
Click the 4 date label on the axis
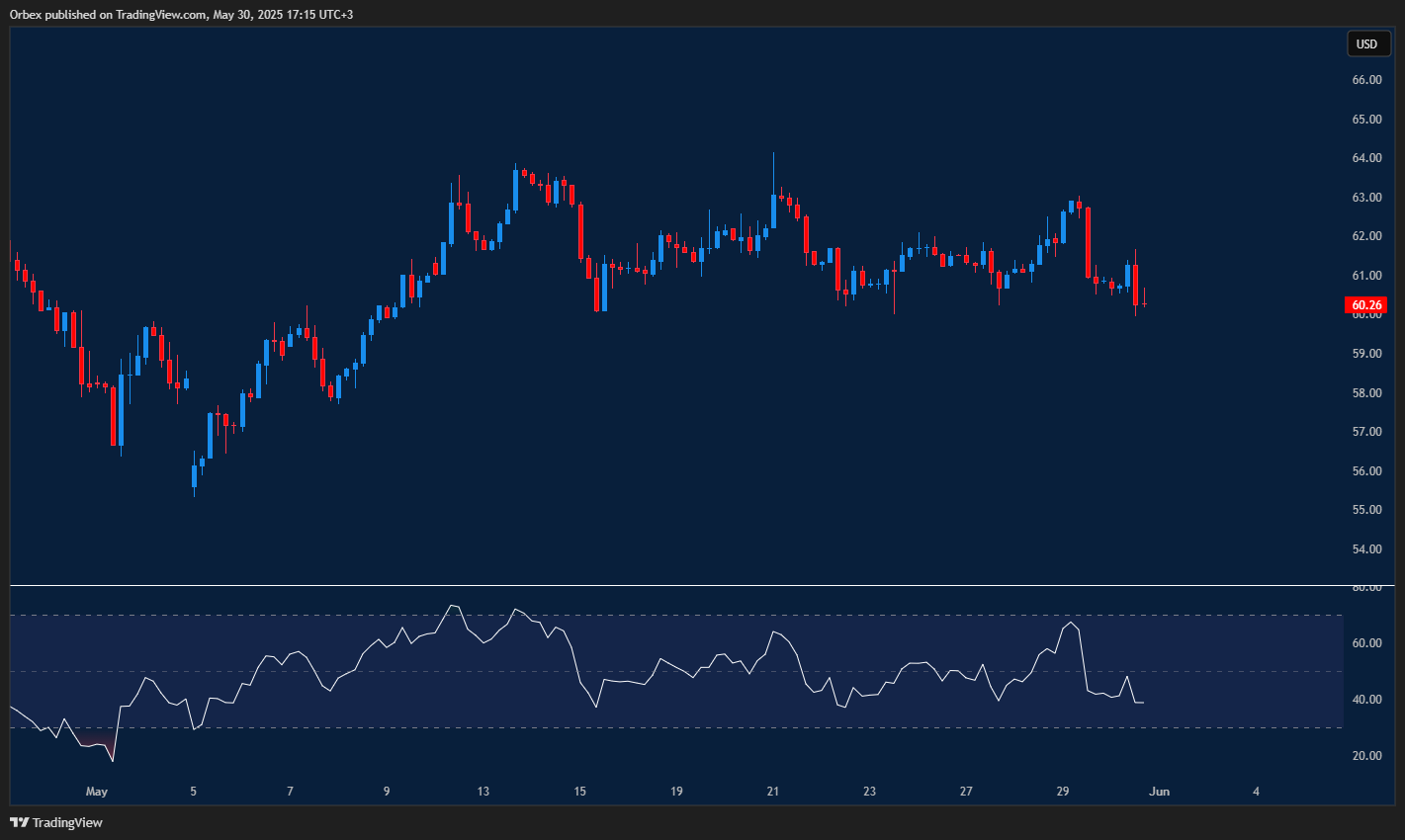click(x=1256, y=791)
